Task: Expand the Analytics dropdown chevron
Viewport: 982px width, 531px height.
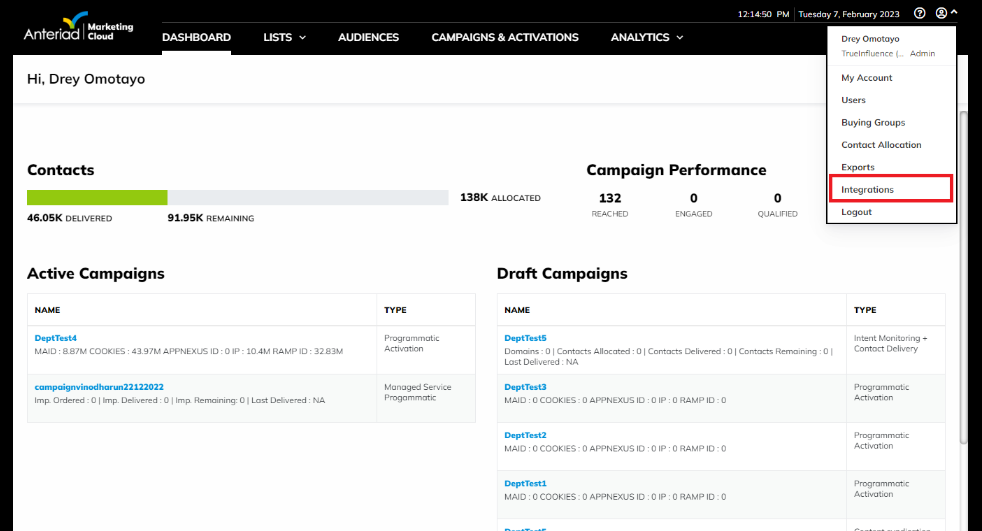Action: coord(680,38)
